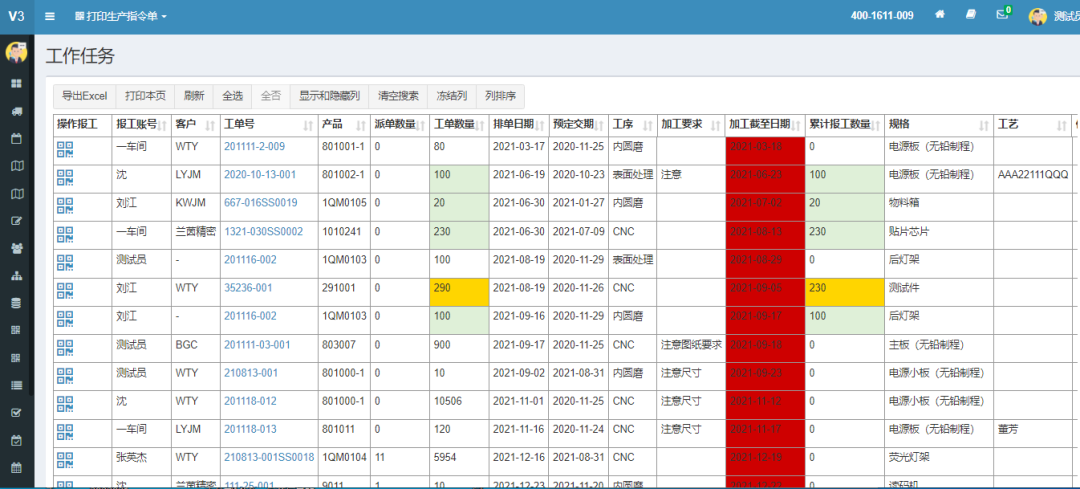Screen dimensions: 1080x489
Task: Open the 测试员 user avatar menu
Action: (1038, 16)
